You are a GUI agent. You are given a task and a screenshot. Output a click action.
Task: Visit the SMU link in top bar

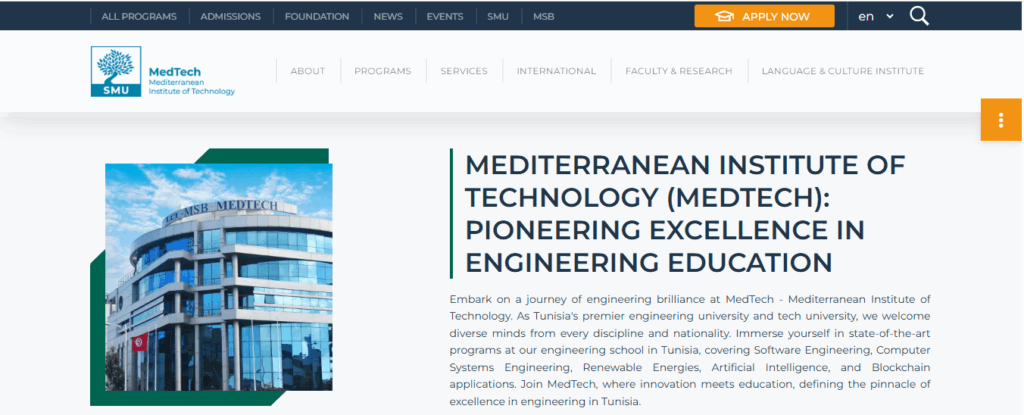(498, 17)
